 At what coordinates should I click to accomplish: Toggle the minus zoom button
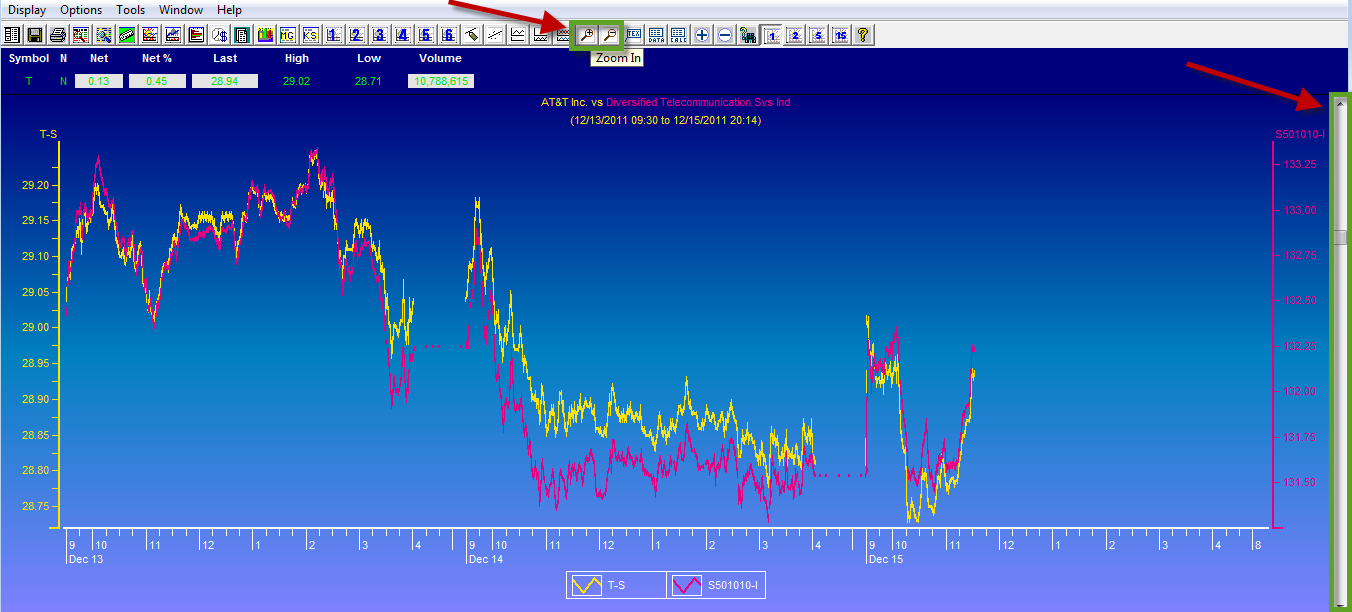[x=724, y=34]
